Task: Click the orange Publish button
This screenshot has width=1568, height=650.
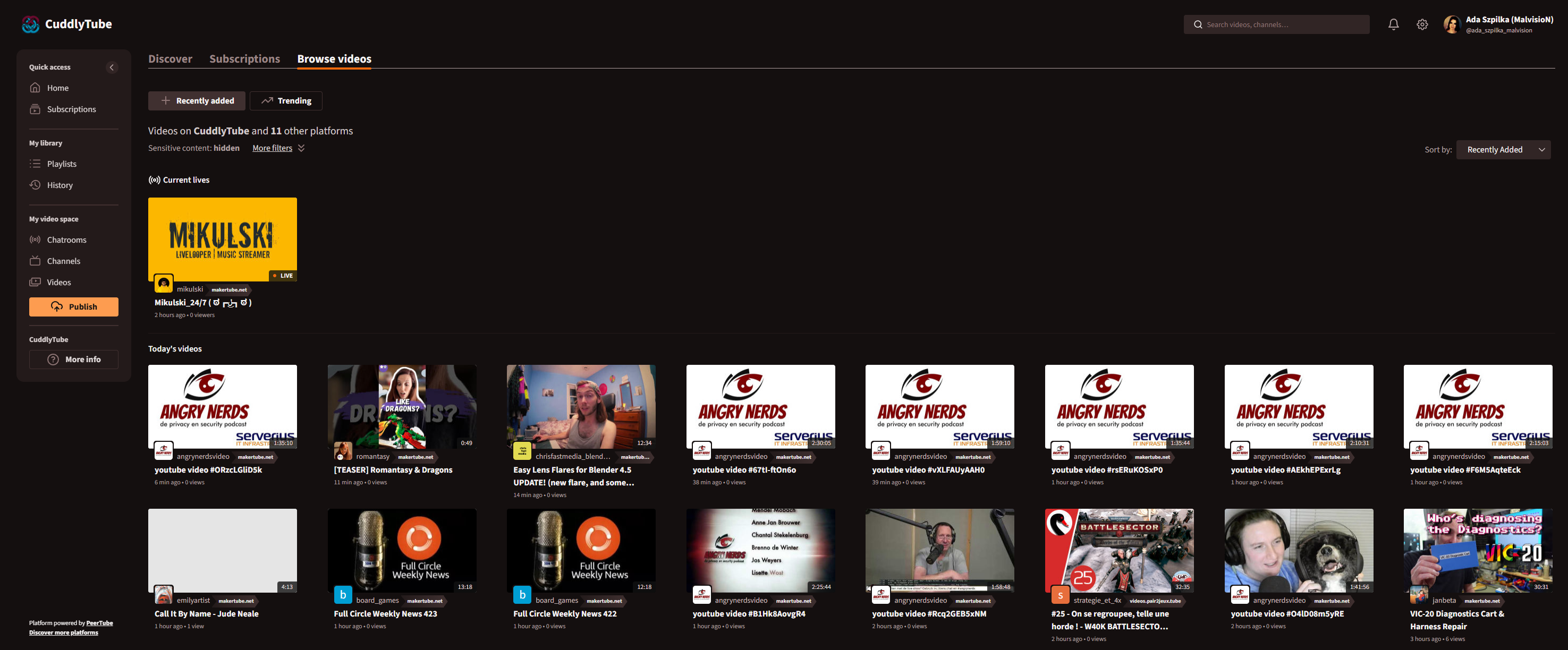Action: pyautogui.click(x=74, y=307)
